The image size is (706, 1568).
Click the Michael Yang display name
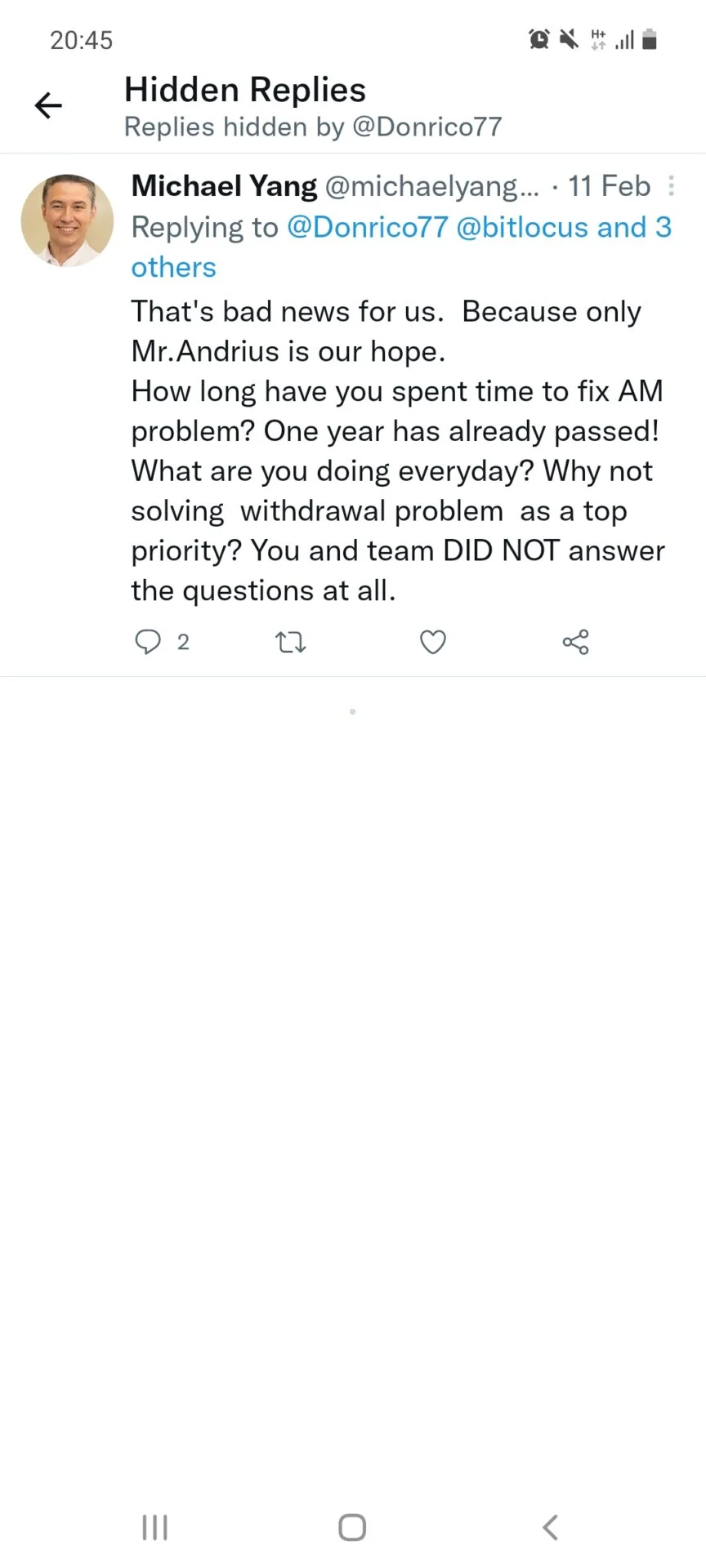click(x=224, y=186)
